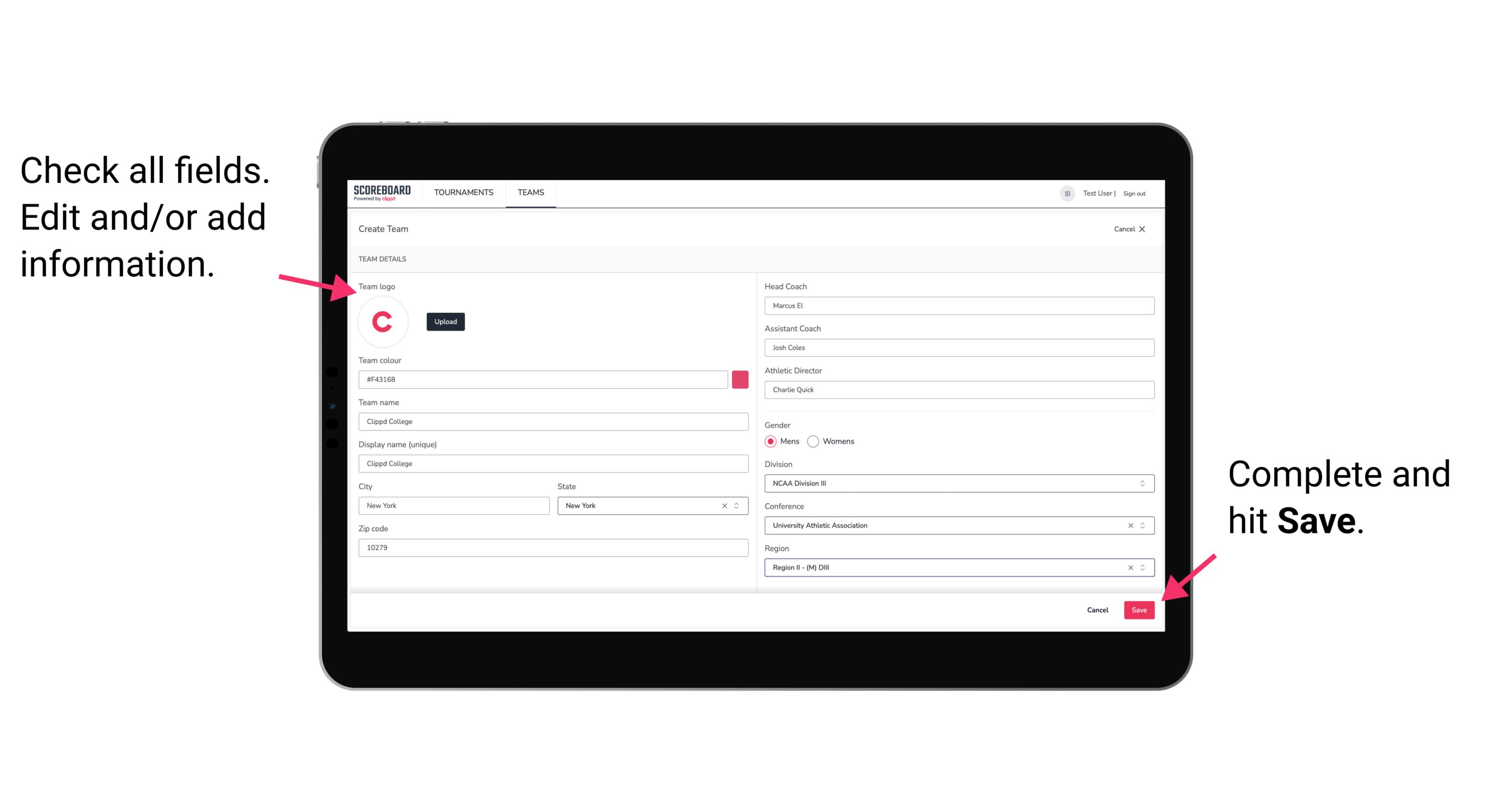Click the Cancel button to discard changes

[1097, 608]
